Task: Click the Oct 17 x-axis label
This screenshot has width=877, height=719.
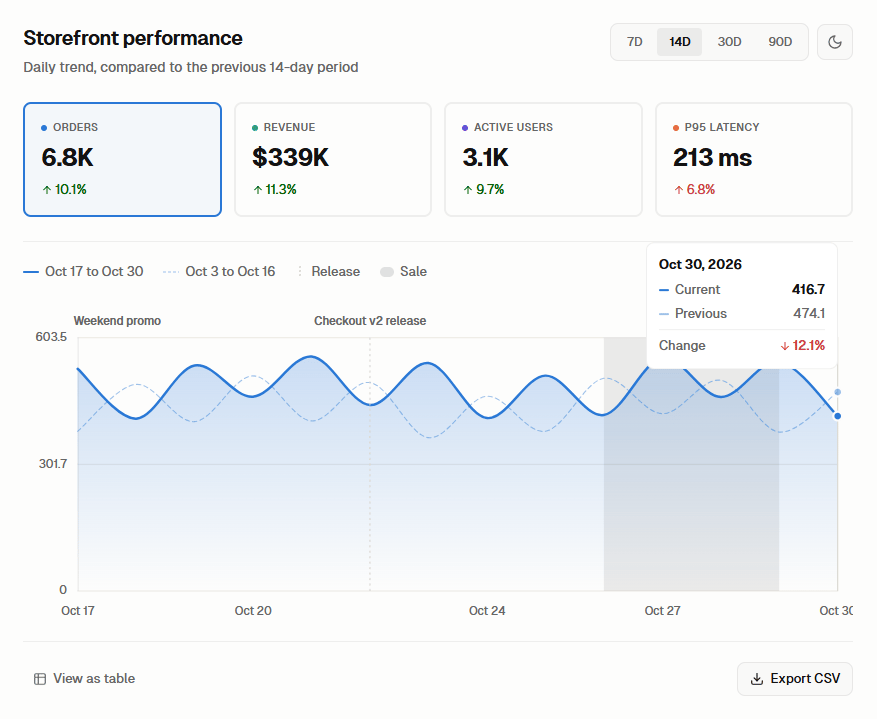Action: (x=78, y=611)
